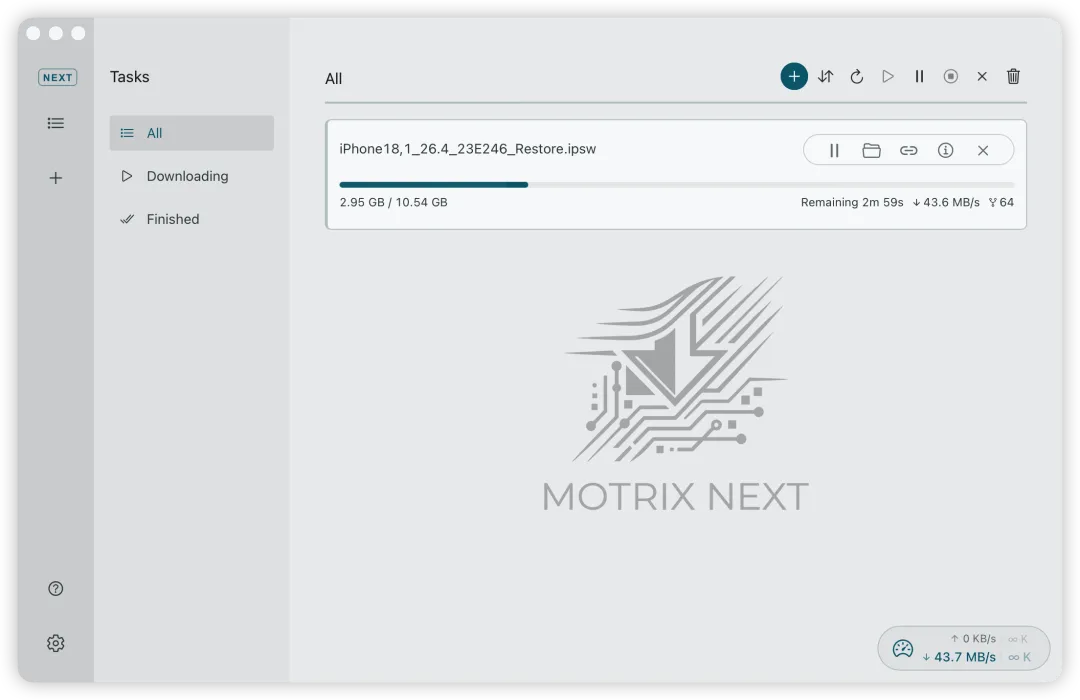Click the sort tasks arrows icon

(825, 76)
